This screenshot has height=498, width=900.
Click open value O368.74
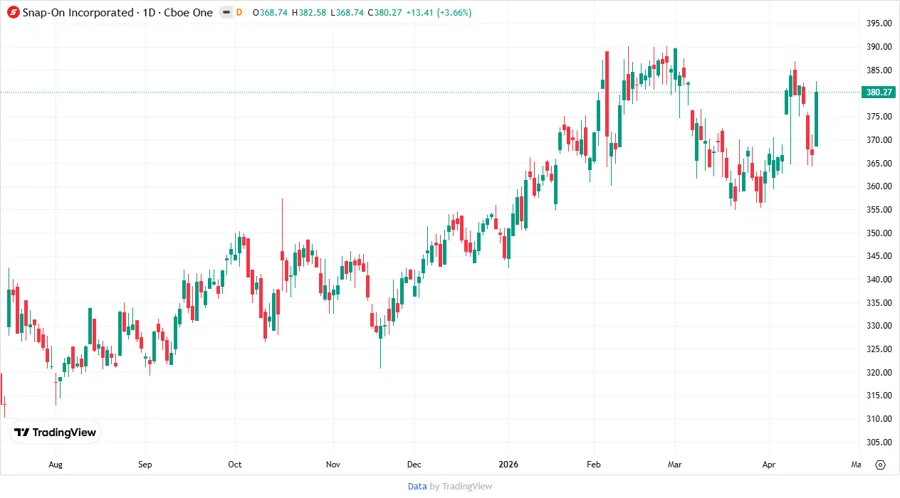point(270,12)
